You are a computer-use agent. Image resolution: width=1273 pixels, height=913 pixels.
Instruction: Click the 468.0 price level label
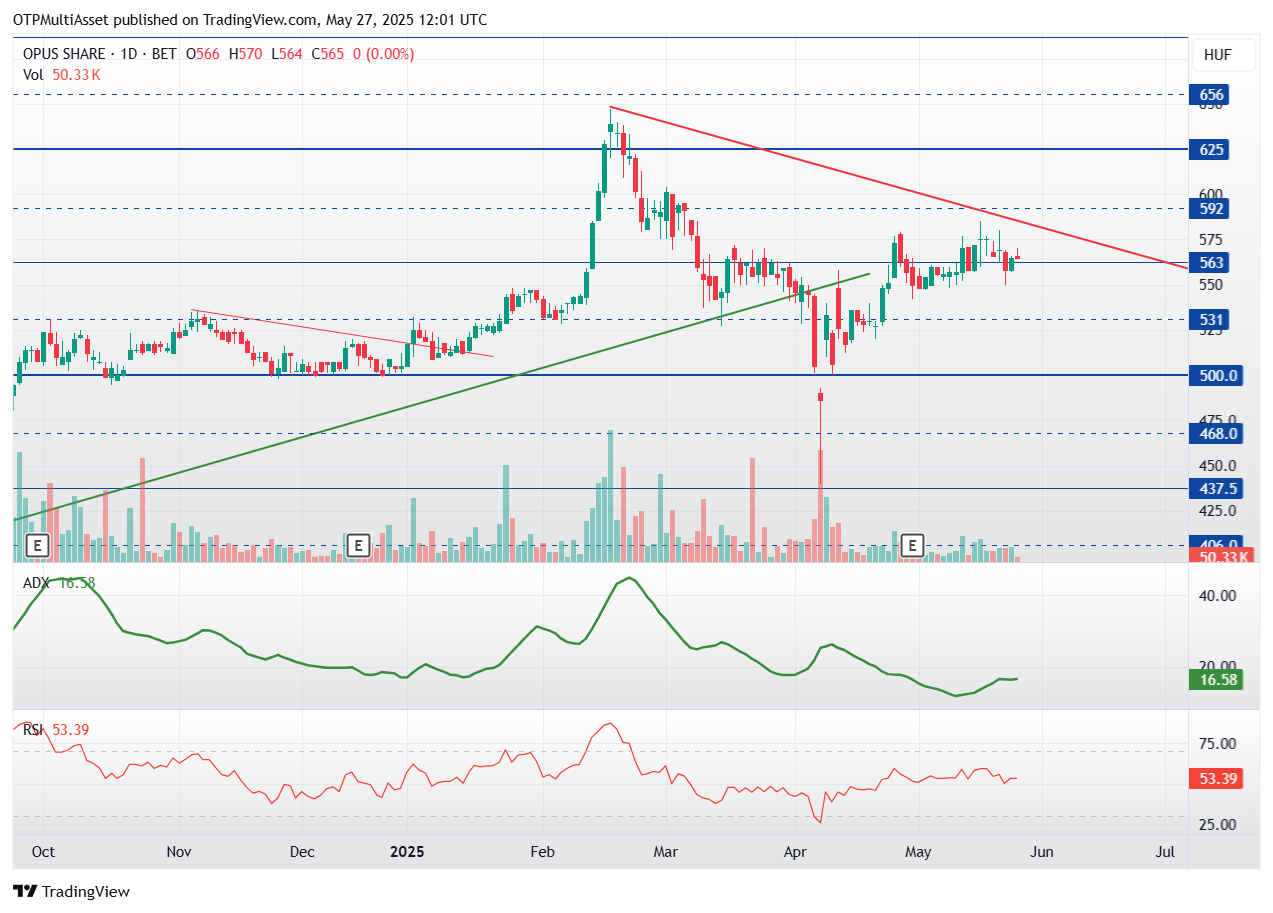pos(1216,433)
